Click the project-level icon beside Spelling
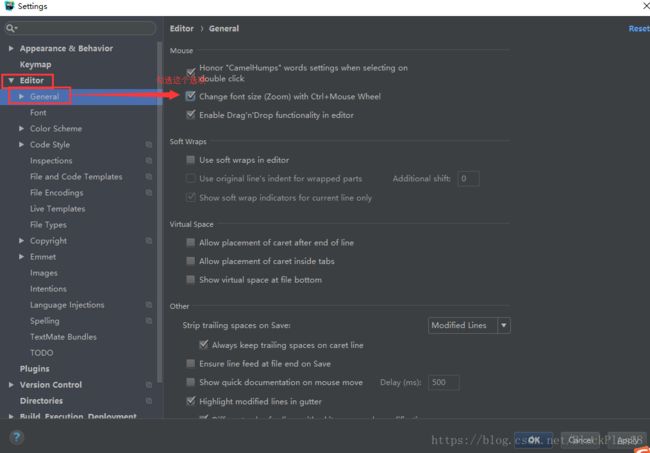 149,321
